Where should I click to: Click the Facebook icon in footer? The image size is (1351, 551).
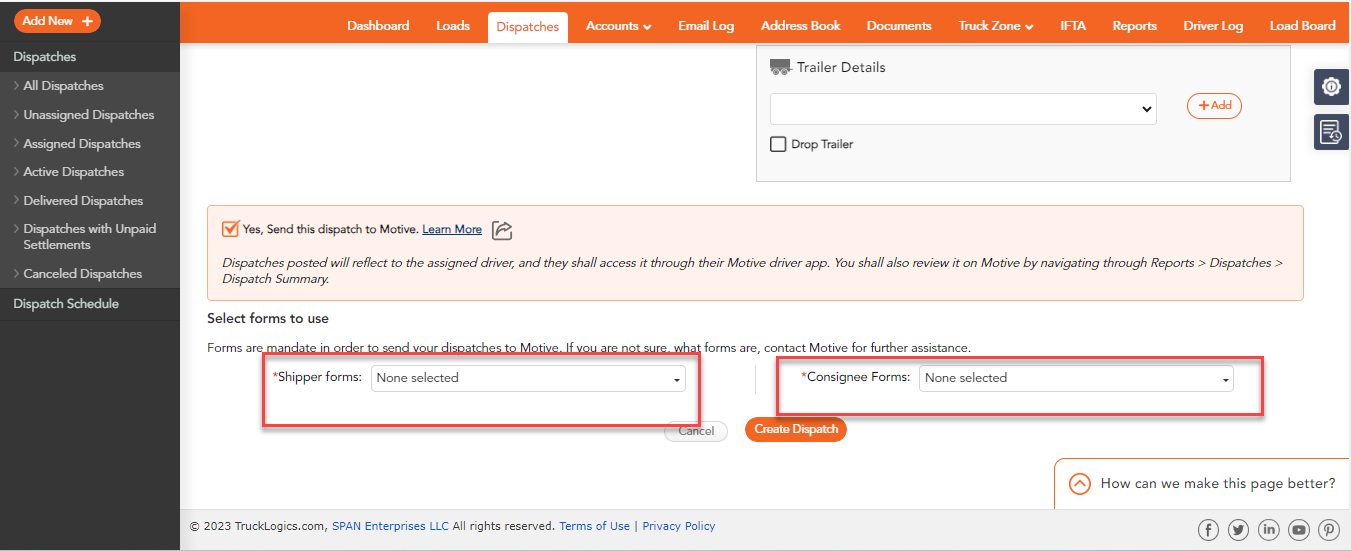click(x=1208, y=530)
